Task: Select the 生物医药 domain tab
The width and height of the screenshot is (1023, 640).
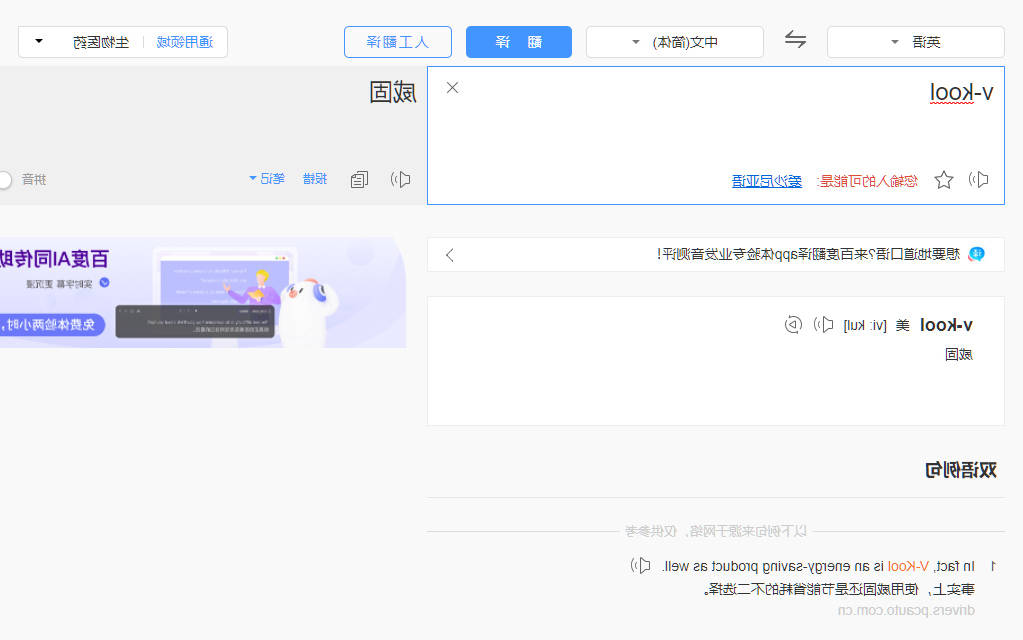Action: tap(101, 42)
